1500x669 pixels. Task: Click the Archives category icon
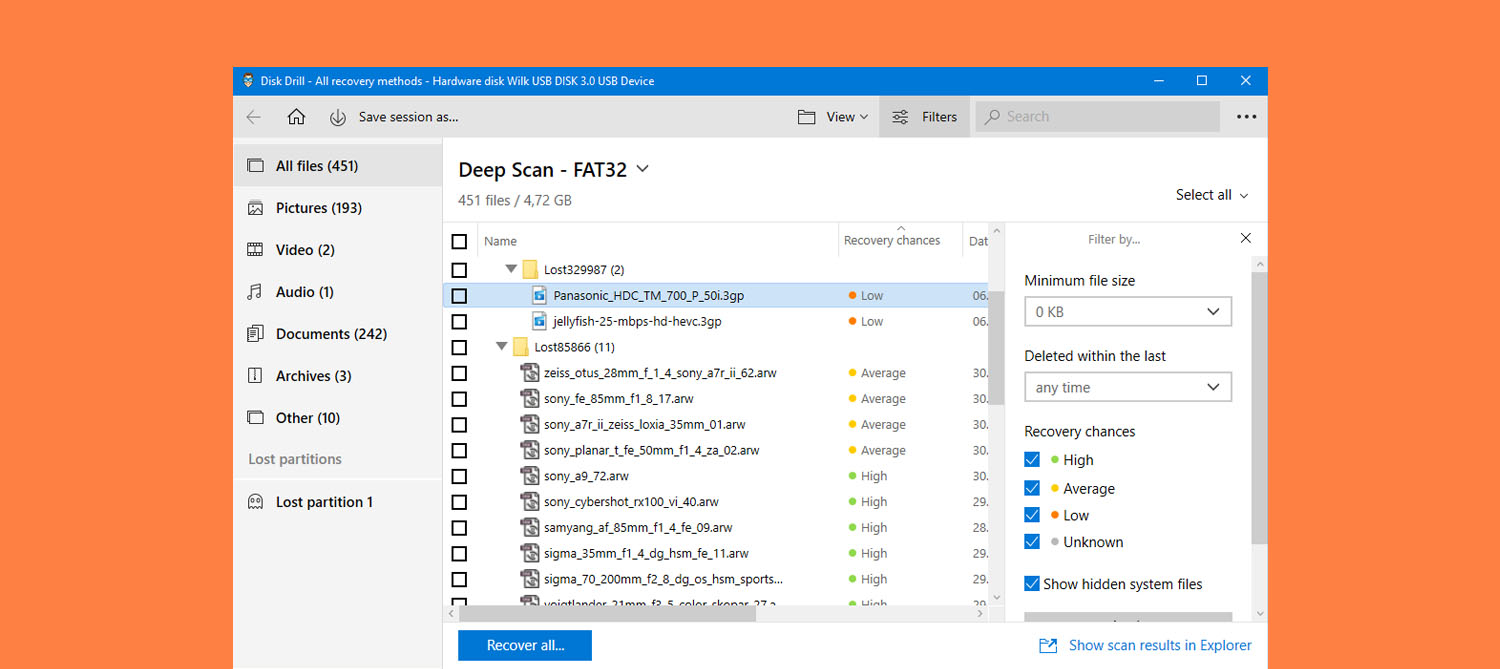(x=256, y=376)
